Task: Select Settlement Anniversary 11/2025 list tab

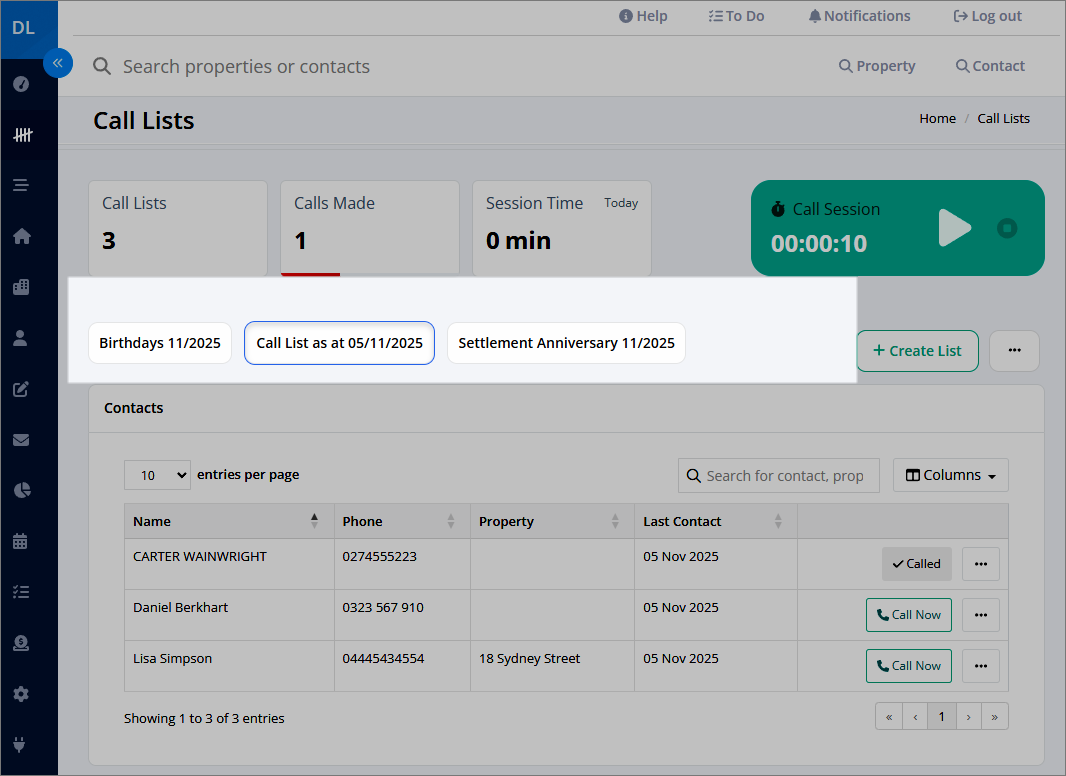Action: click(566, 343)
